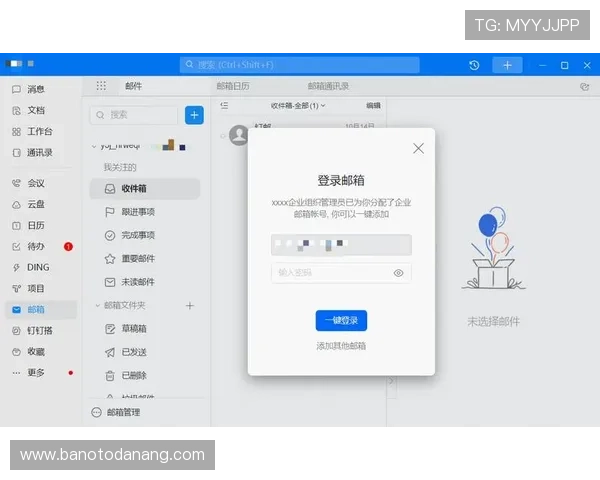This screenshot has height=480, width=600.
Task: Click the 我关注的 label
Action: pos(120,167)
